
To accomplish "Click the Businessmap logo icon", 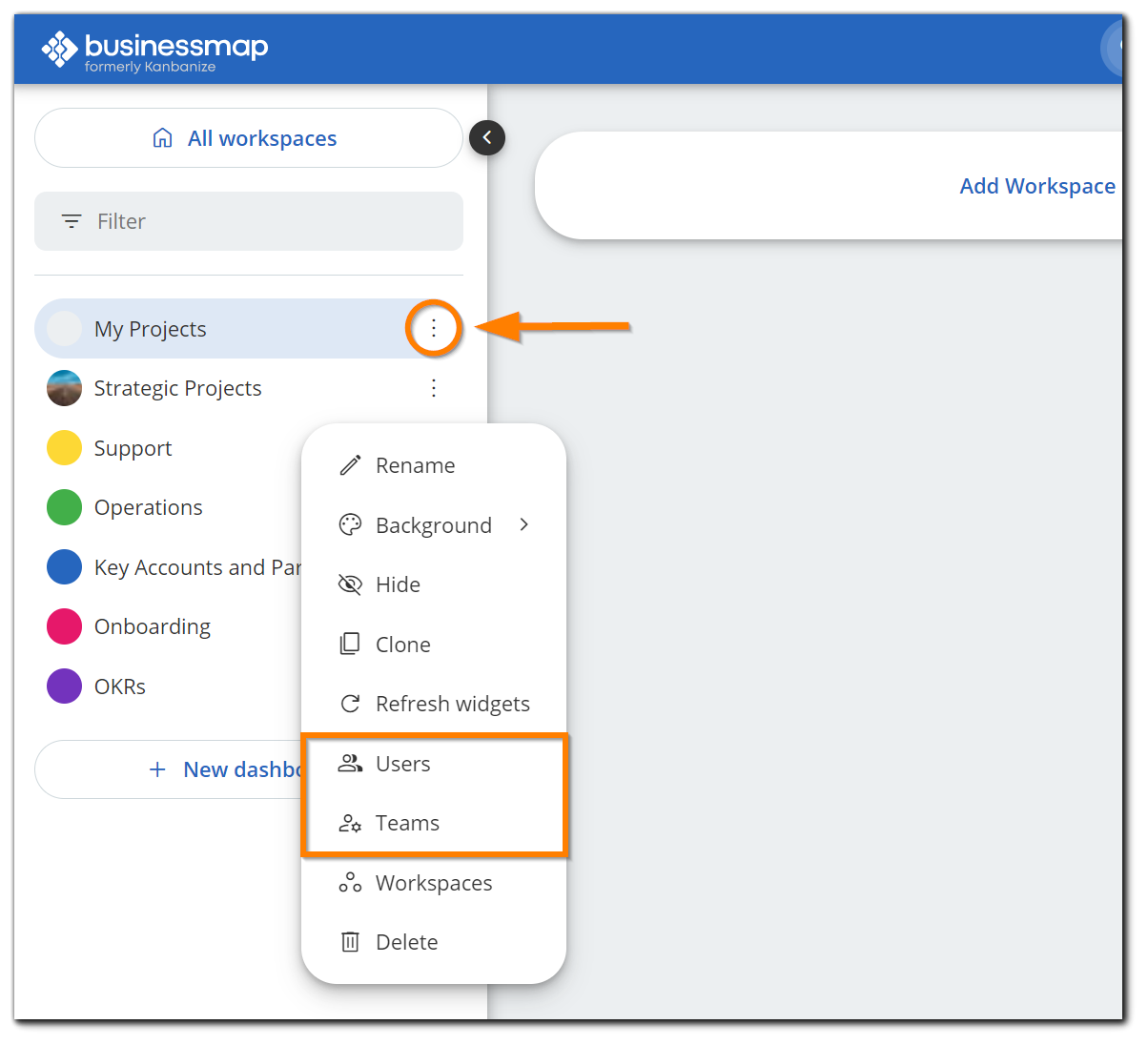I will 59,50.
